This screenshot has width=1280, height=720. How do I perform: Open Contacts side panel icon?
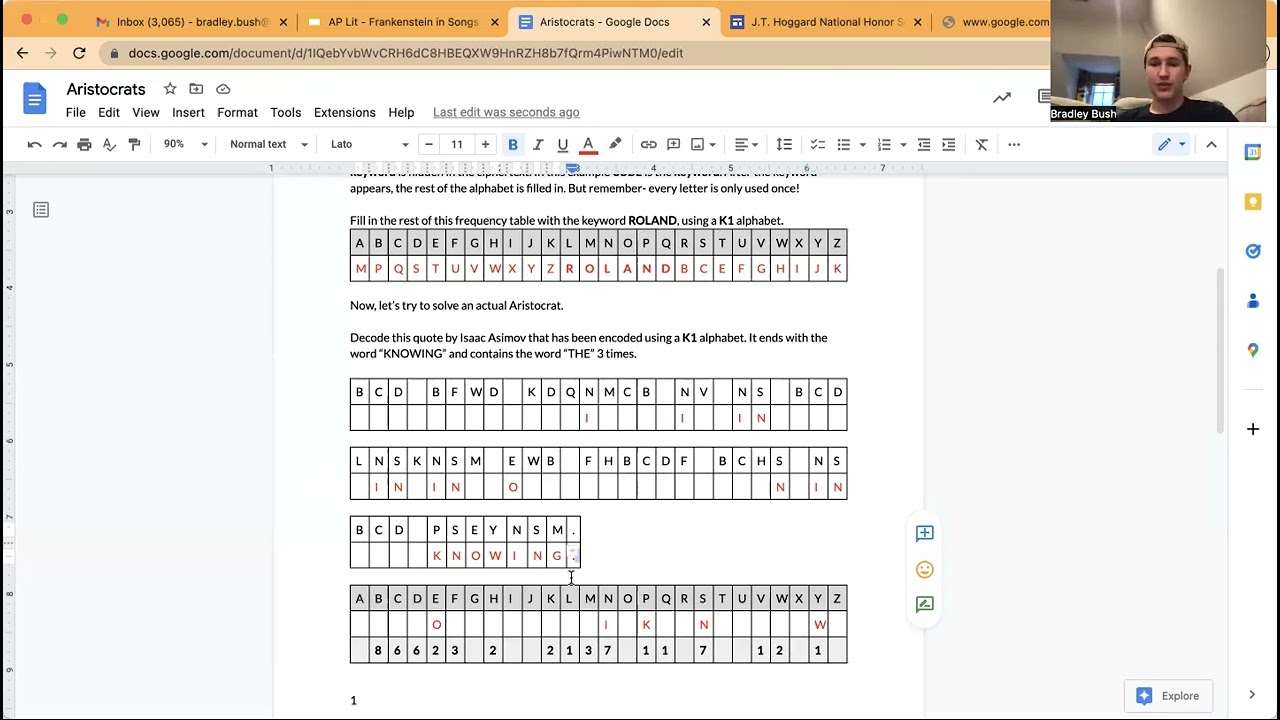pyautogui.click(x=1253, y=301)
